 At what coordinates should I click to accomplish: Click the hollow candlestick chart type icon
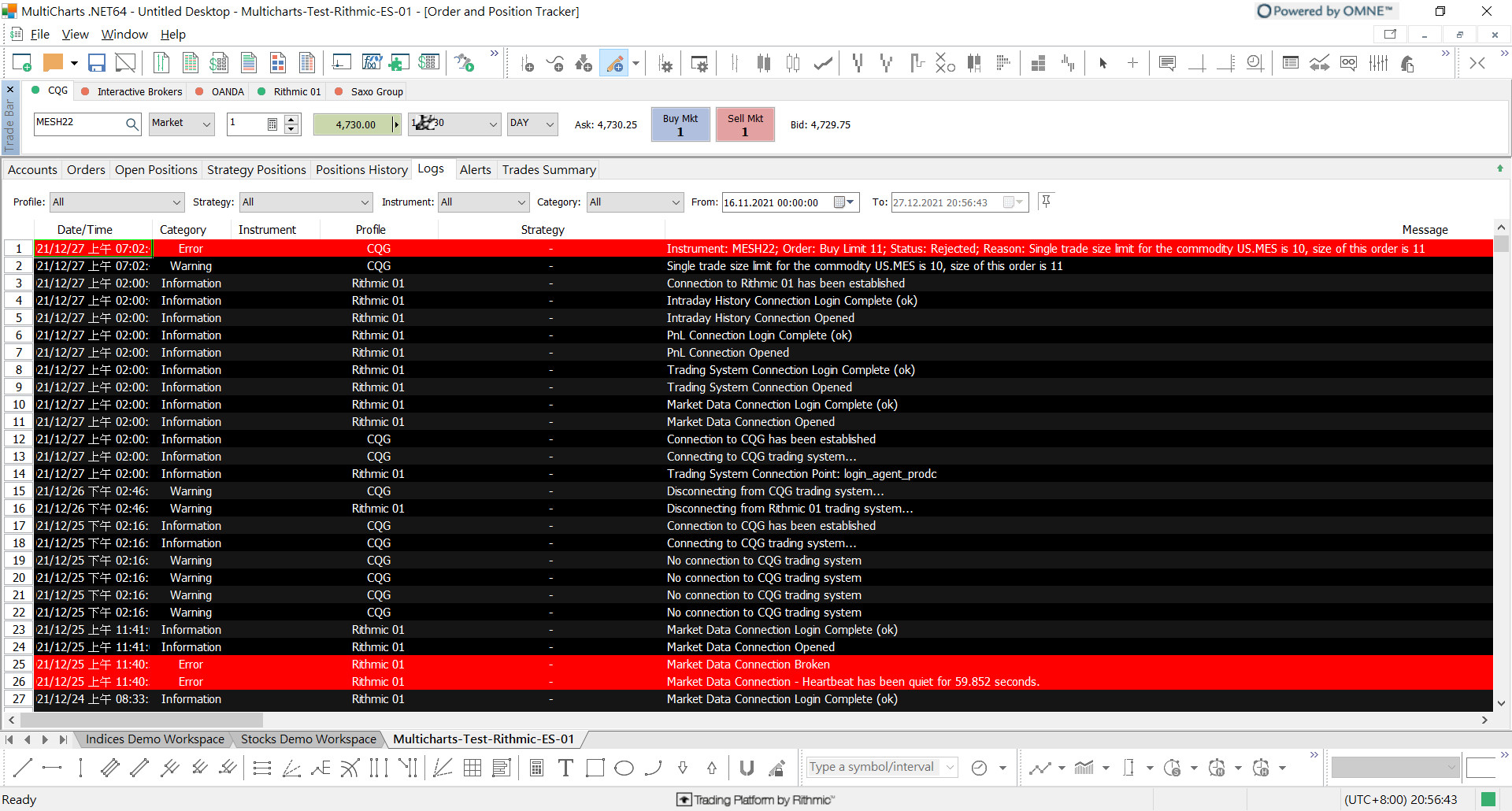793,63
